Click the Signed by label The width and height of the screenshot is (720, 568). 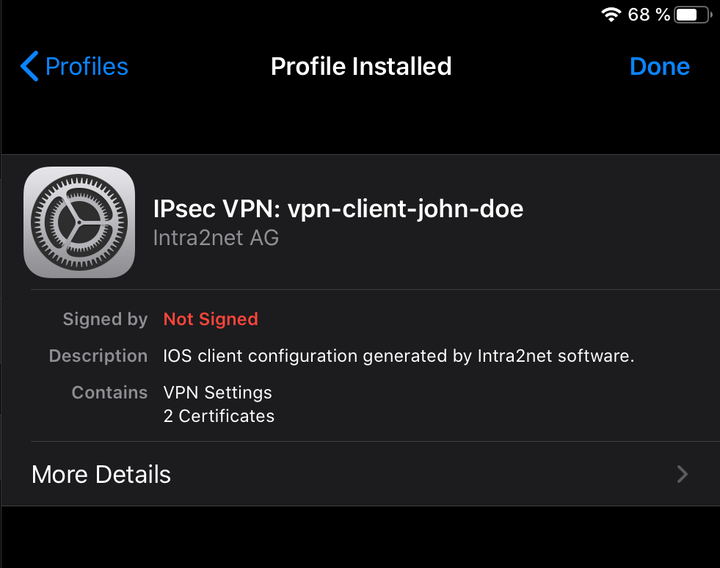pos(105,319)
